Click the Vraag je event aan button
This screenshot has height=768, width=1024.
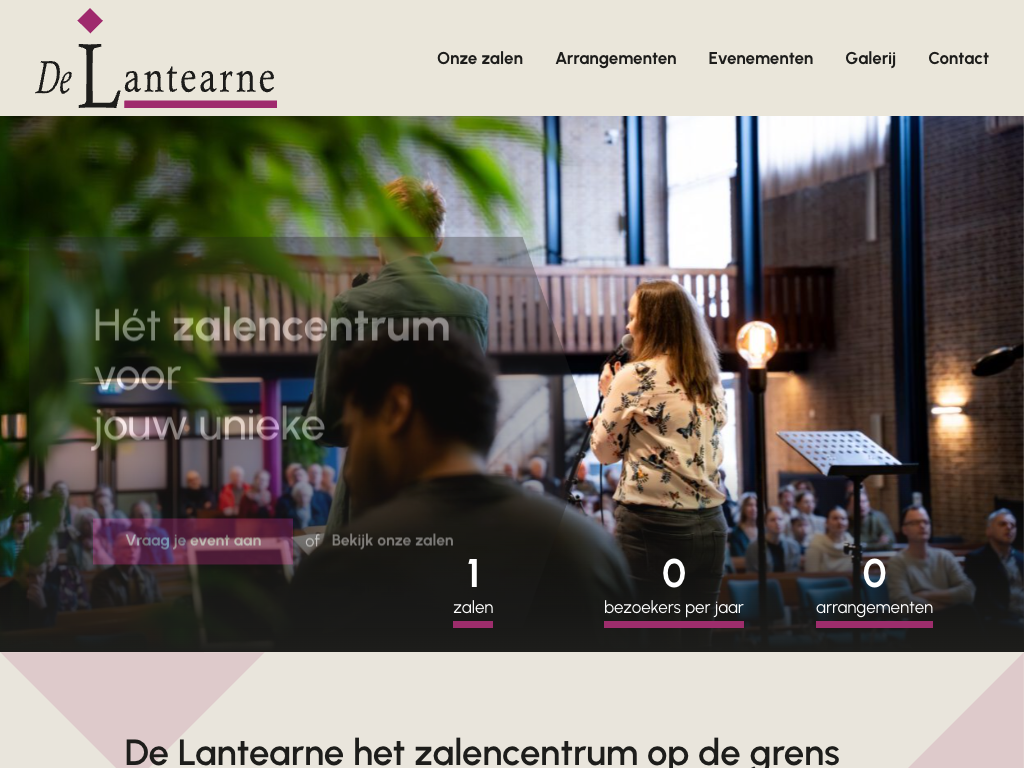click(x=193, y=541)
